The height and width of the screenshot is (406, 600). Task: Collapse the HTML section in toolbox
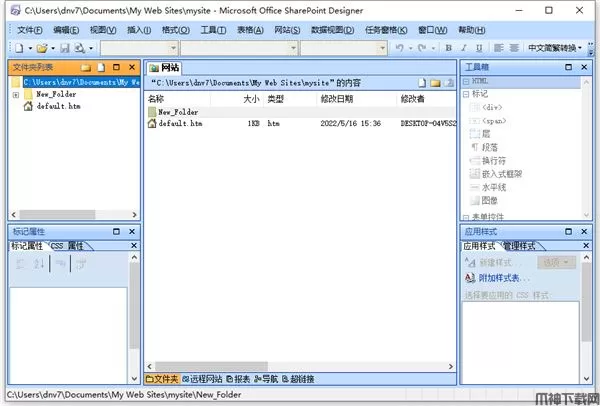coord(466,81)
